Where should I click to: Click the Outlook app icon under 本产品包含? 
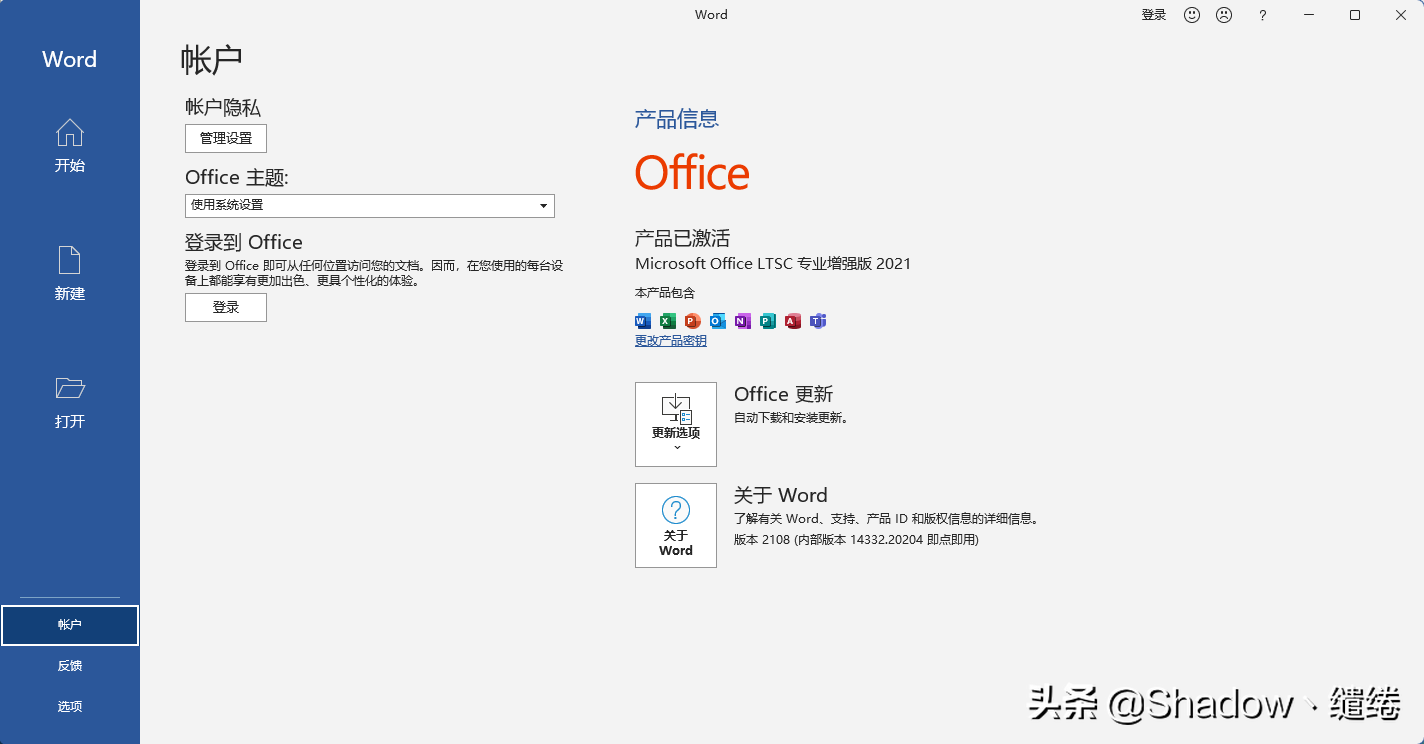point(718,321)
